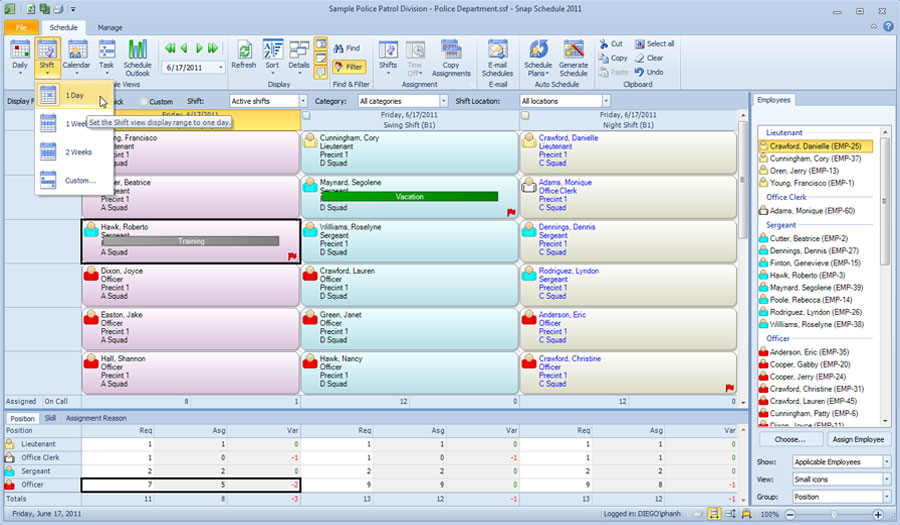Open the All locations dropdown
Image resolution: width=900 pixels, height=525 pixels.
pyautogui.click(x=606, y=101)
